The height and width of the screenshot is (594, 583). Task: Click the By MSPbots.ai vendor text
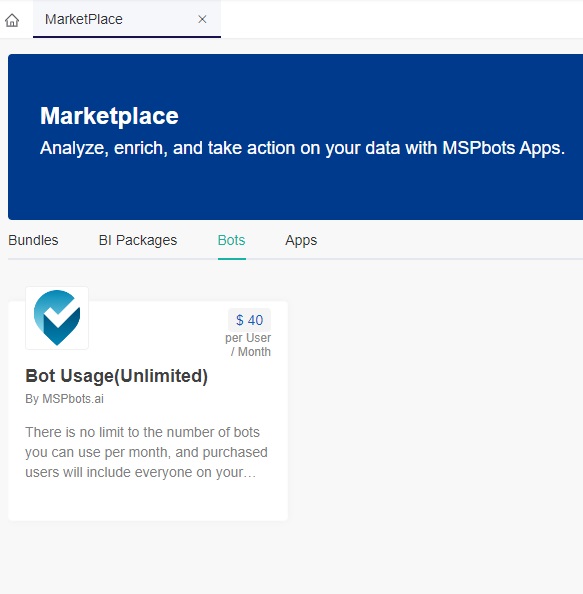(64, 399)
